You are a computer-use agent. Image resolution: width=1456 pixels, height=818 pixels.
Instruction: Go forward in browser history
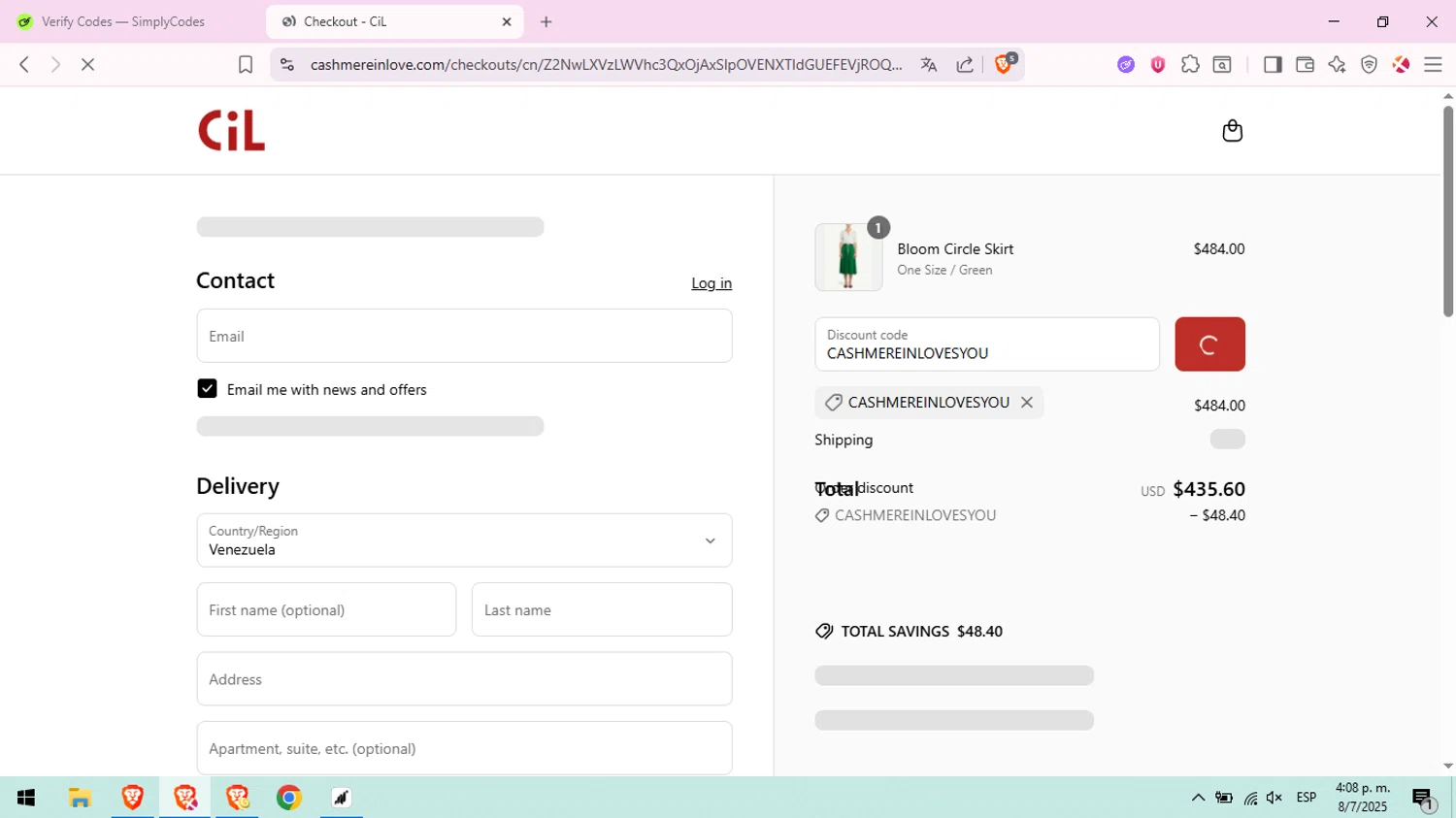click(55, 64)
